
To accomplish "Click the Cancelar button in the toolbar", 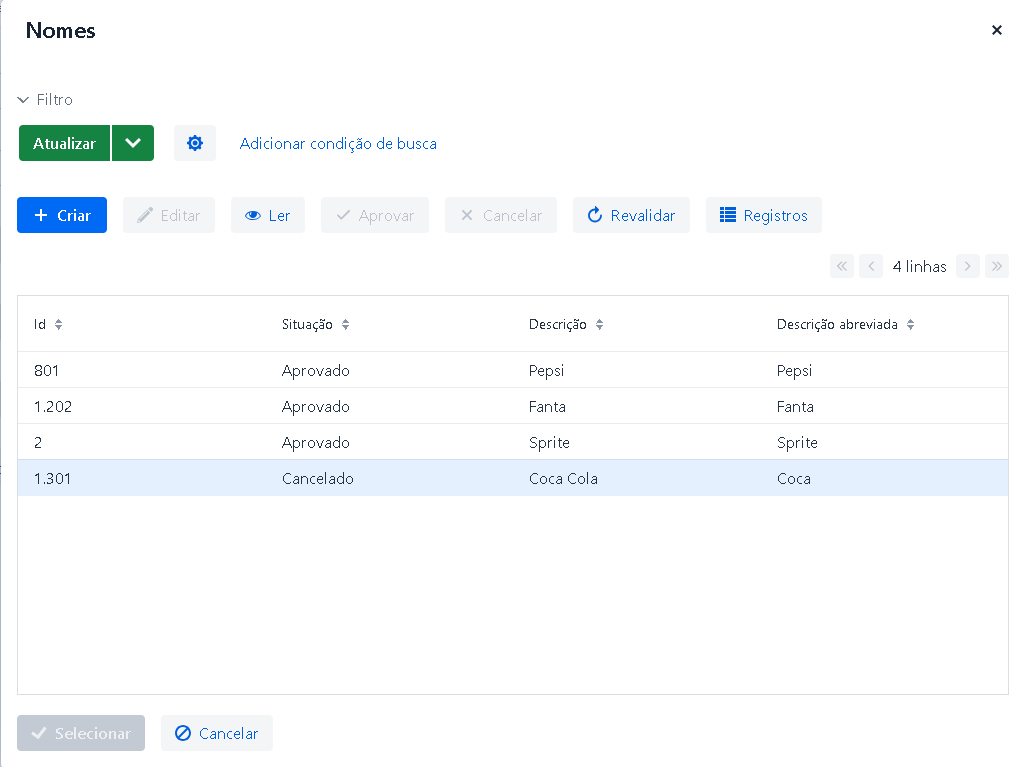I will click(x=501, y=215).
